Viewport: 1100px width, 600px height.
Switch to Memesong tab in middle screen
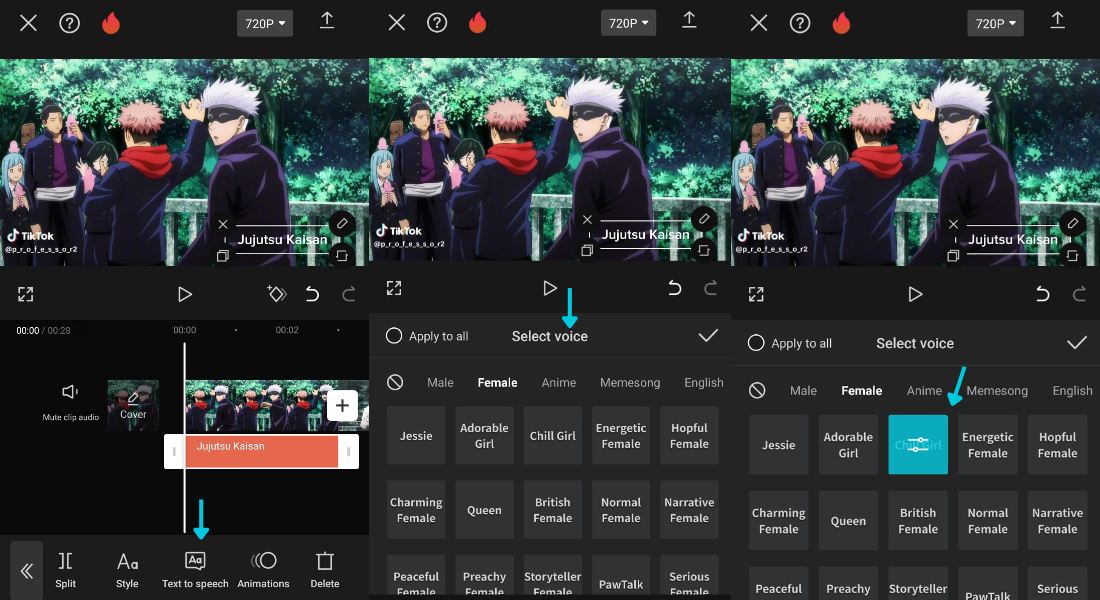[630, 382]
